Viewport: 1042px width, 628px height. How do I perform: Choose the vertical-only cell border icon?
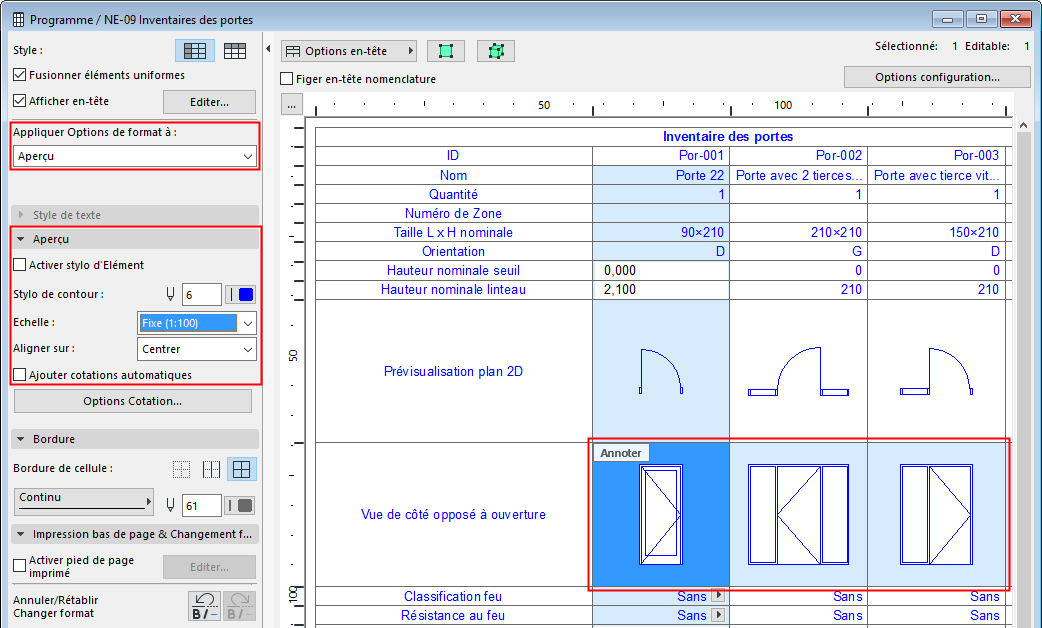[211, 469]
